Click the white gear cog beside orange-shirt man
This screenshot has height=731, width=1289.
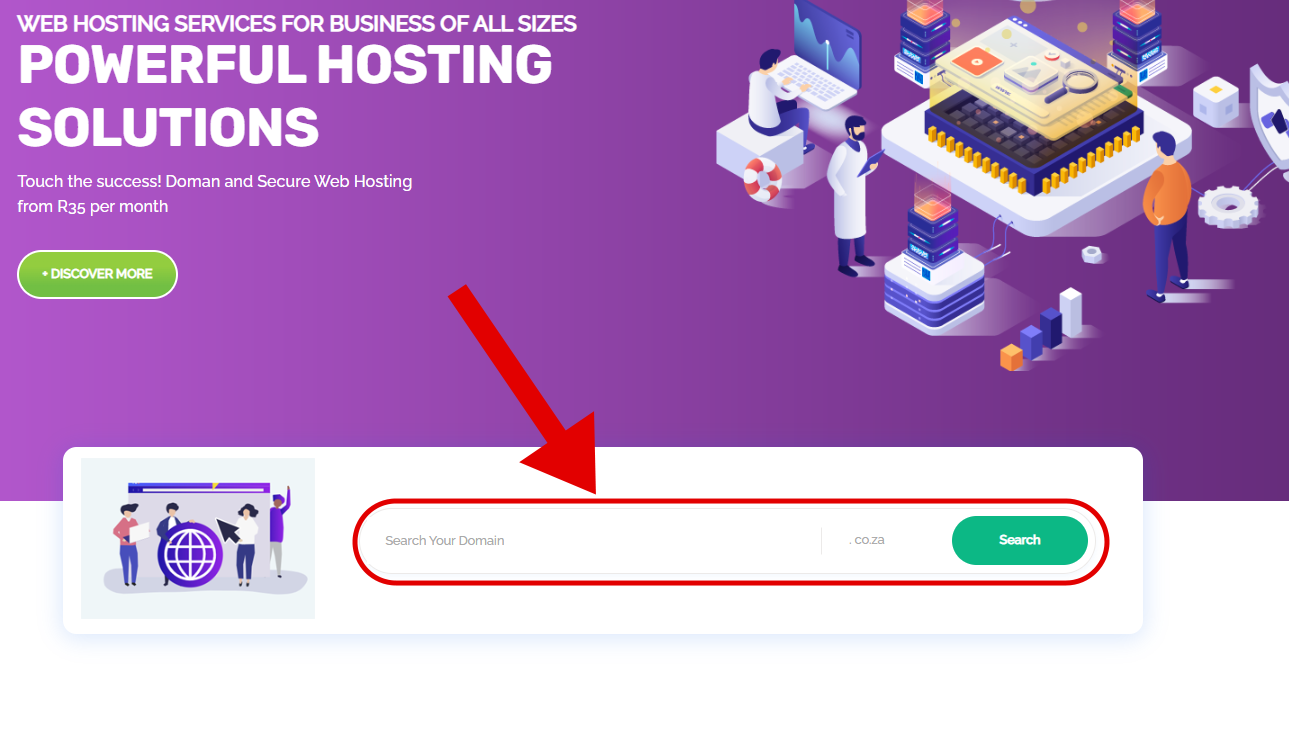tap(1229, 205)
